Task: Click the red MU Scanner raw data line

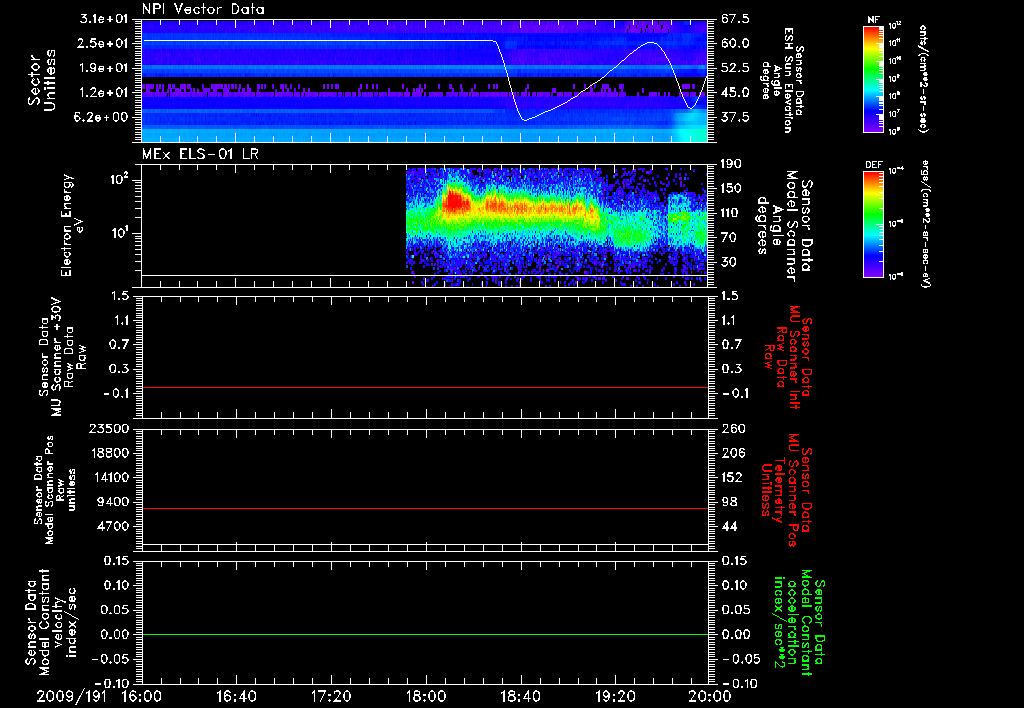Action: pos(425,387)
